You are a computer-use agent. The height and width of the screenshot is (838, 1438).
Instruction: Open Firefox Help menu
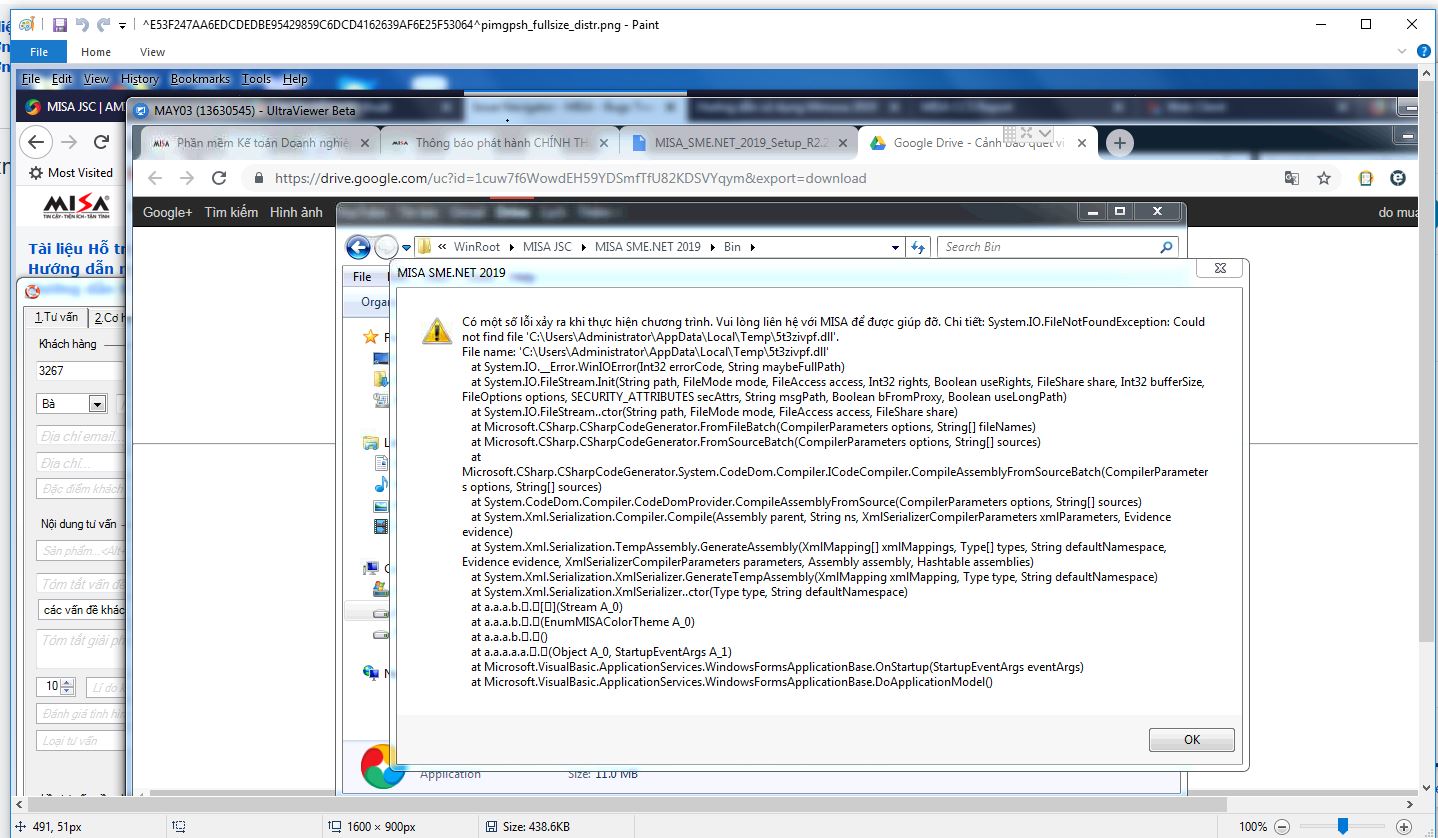pyautogui.click(x=295, y=79)
